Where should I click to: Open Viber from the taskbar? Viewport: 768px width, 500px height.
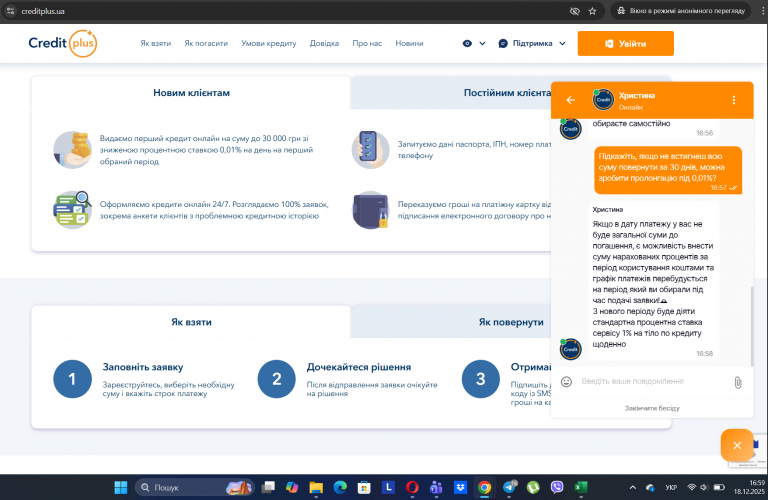coord(557,487)
